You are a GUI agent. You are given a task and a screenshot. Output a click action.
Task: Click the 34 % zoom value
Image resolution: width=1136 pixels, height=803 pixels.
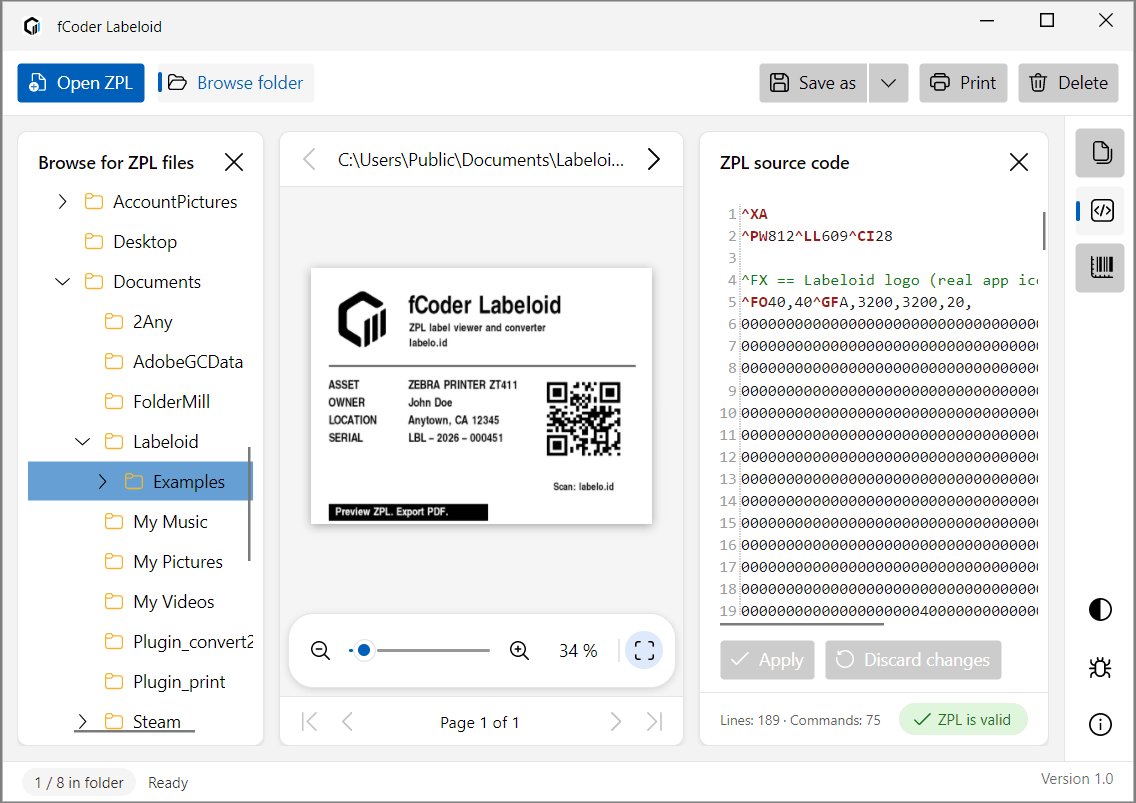(x=577, y=651)
